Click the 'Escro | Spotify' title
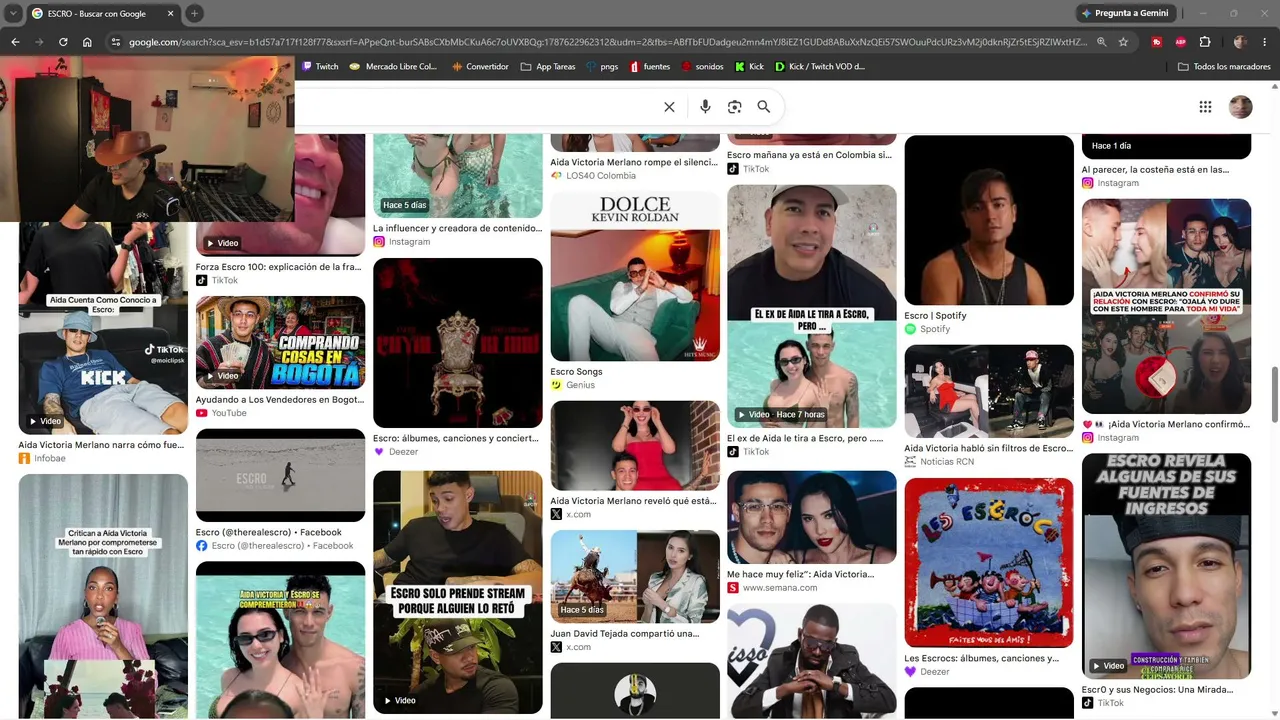This screenshot has width=1280, height=720. 935,316
